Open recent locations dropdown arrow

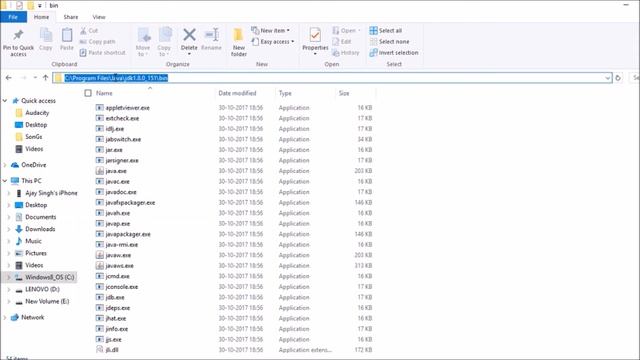[35, 78]
